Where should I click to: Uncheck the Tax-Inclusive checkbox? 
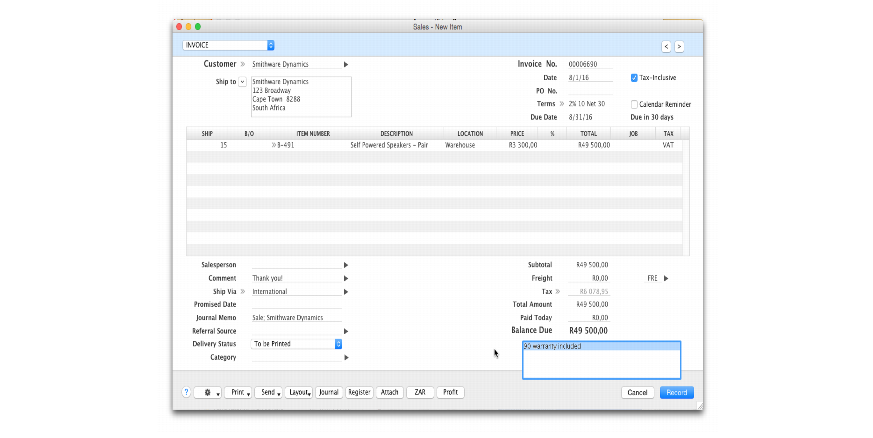(634, 77)
